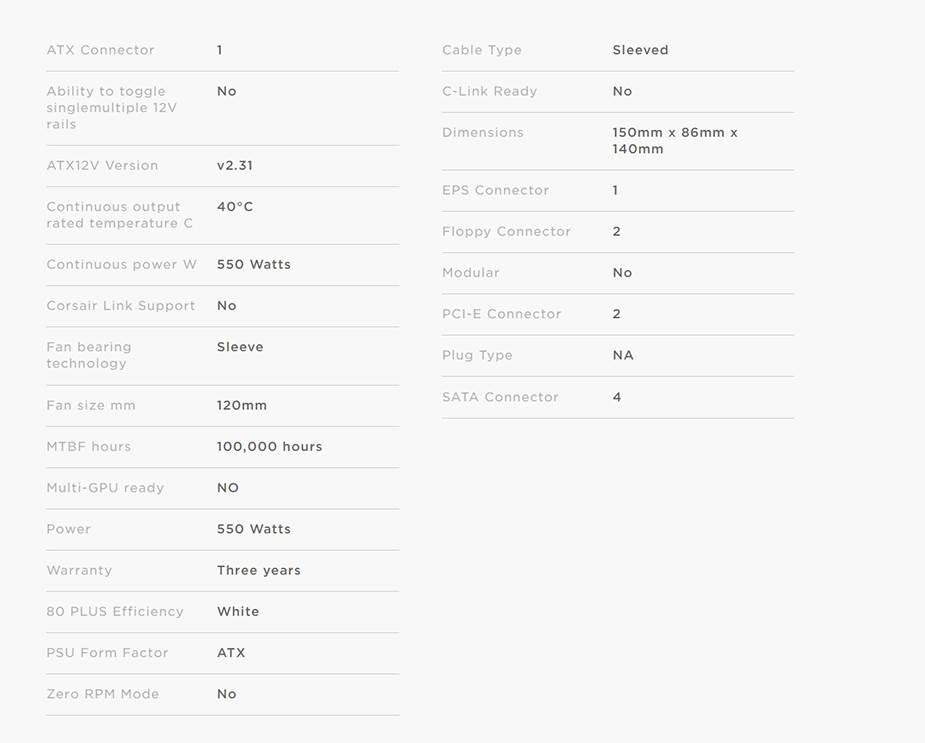The width and height of the screenshot is (925, 743).
Task: Click the v2.31 ATX12V version value
Action: (234, 166)
